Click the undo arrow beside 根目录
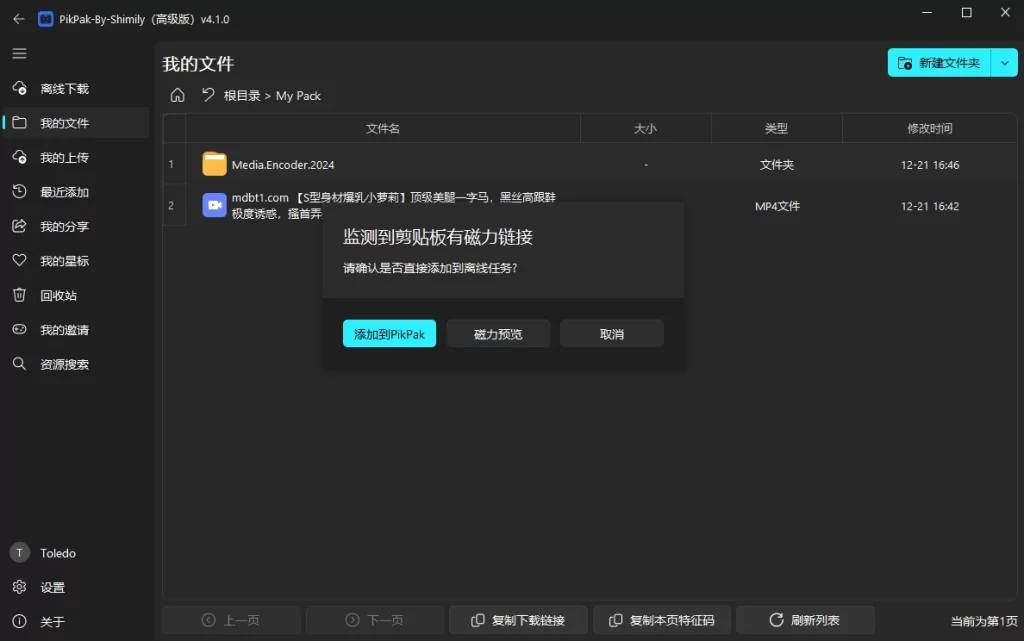The image size is (1024, 641). click(x=208, y=95)
